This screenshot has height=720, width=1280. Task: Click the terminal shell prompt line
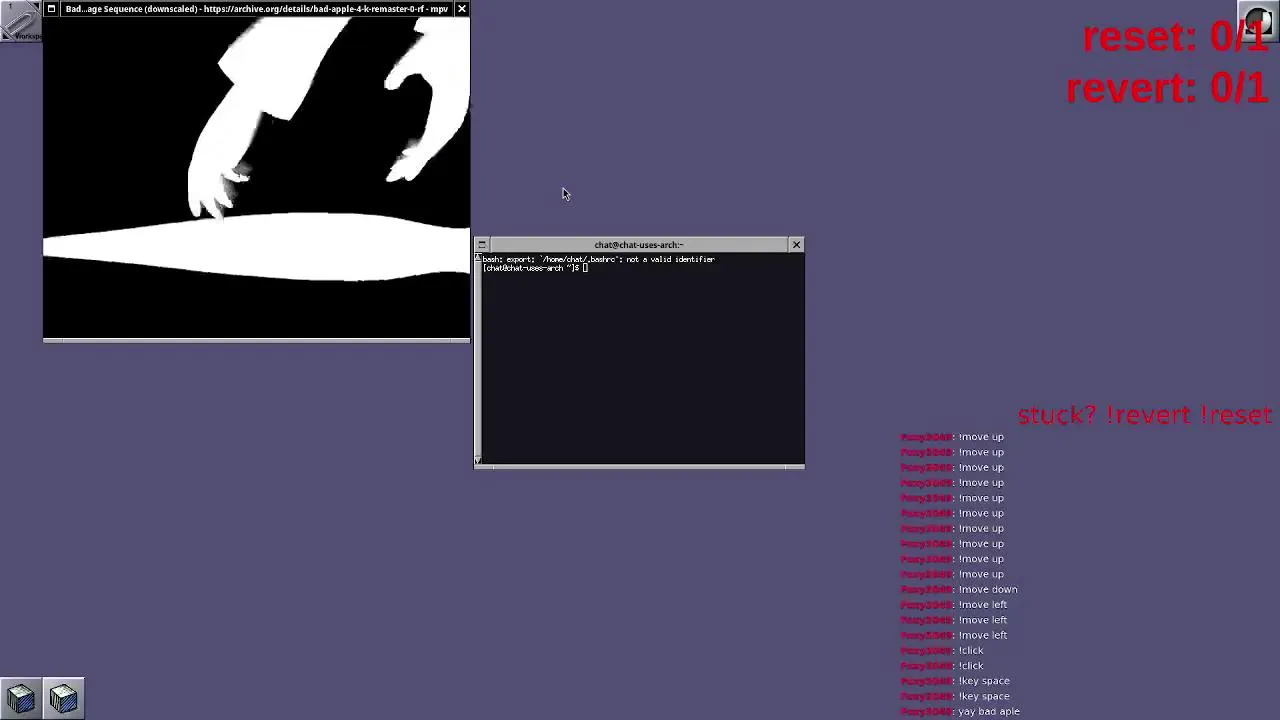click(x=535, y=268)
